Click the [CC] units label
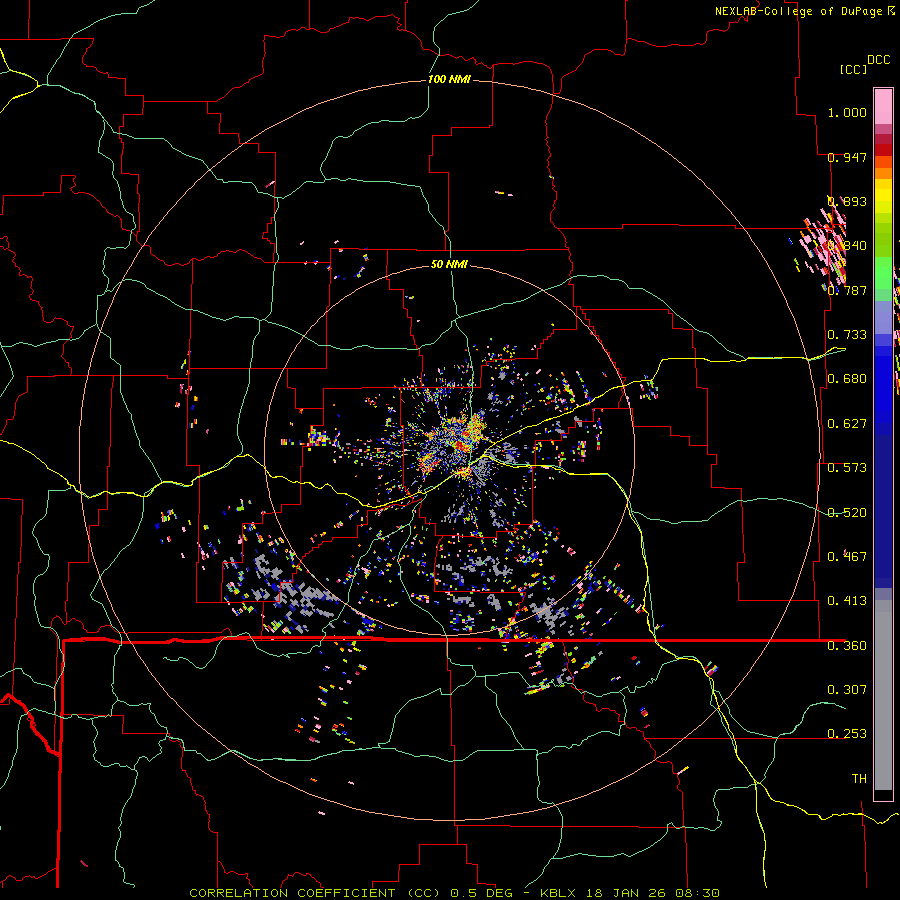The image size is (900, 900). (853, 69)
